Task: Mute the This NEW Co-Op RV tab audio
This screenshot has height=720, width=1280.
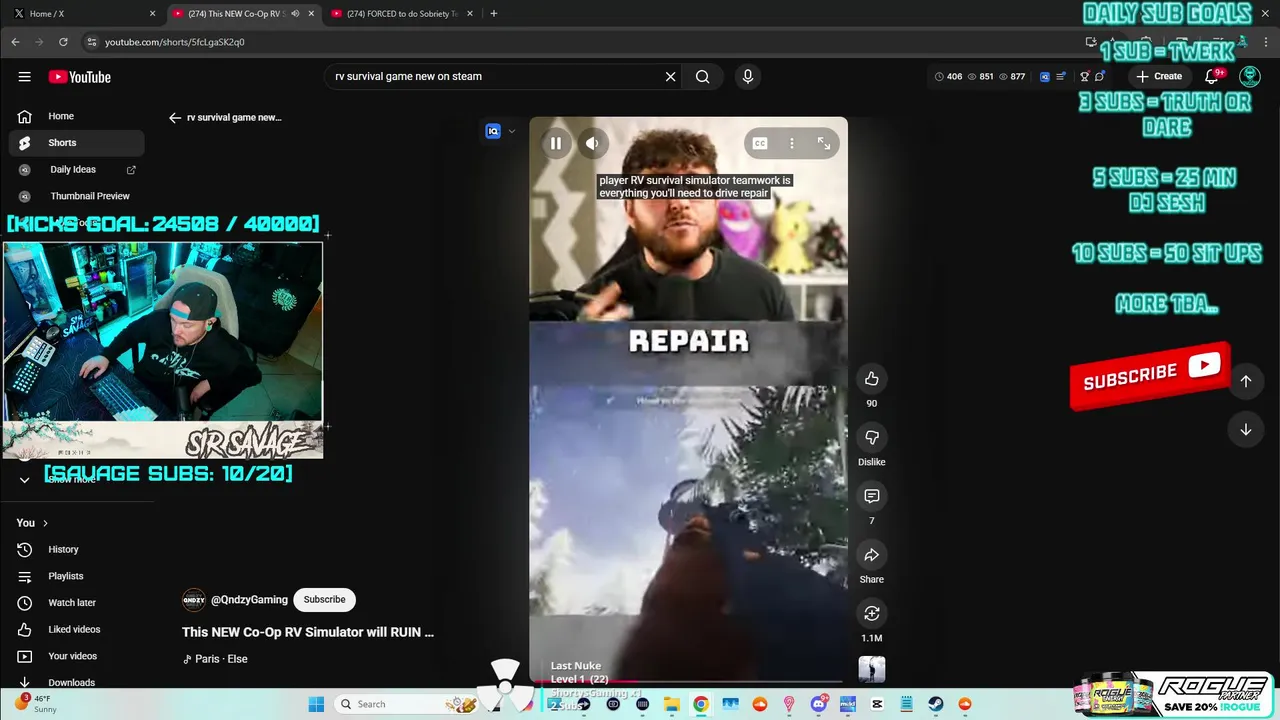Action: (295, 13)
